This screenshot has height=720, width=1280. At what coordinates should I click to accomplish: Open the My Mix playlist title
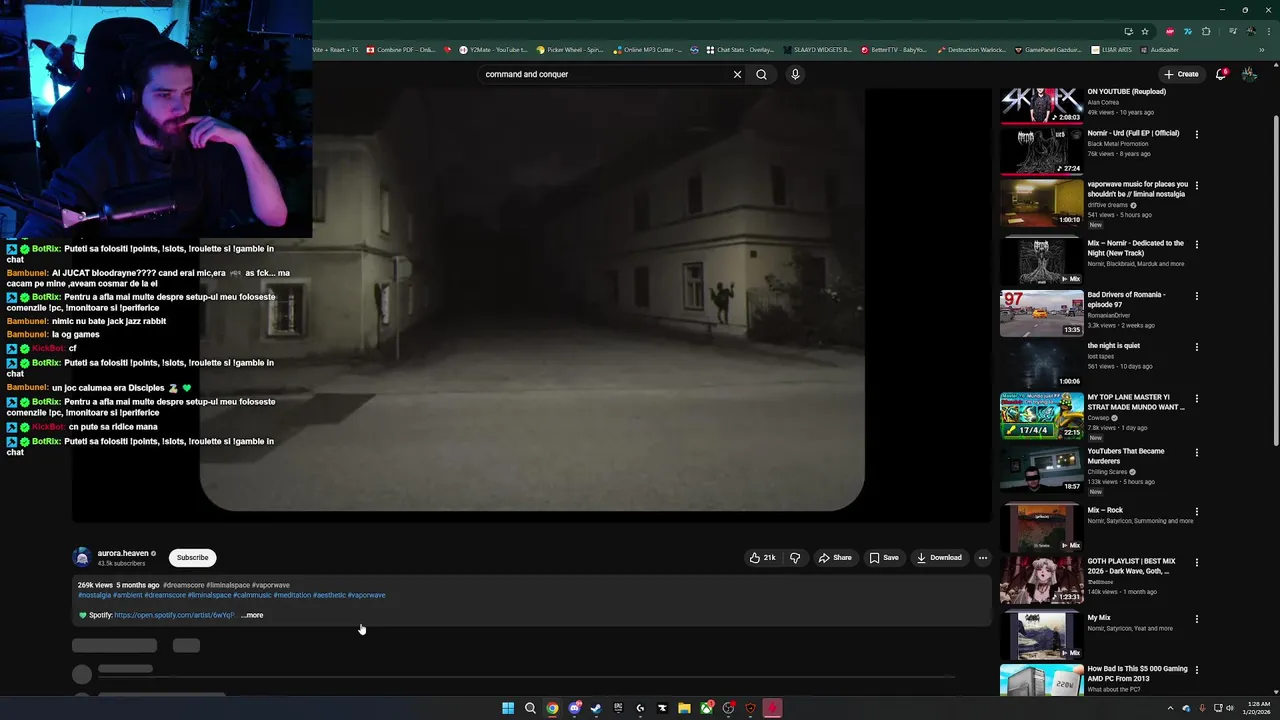click(1099, 618)
